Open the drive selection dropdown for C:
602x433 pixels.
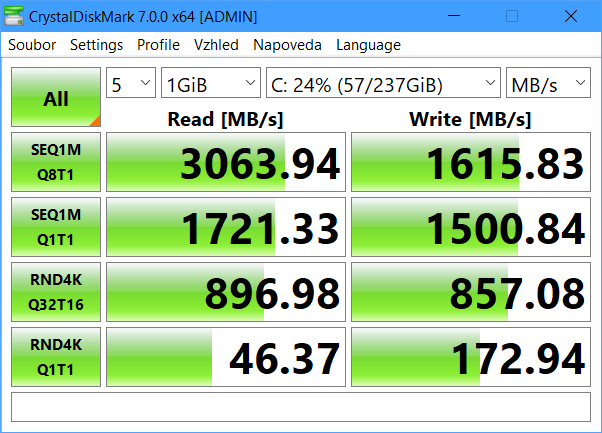coord(383,84)
